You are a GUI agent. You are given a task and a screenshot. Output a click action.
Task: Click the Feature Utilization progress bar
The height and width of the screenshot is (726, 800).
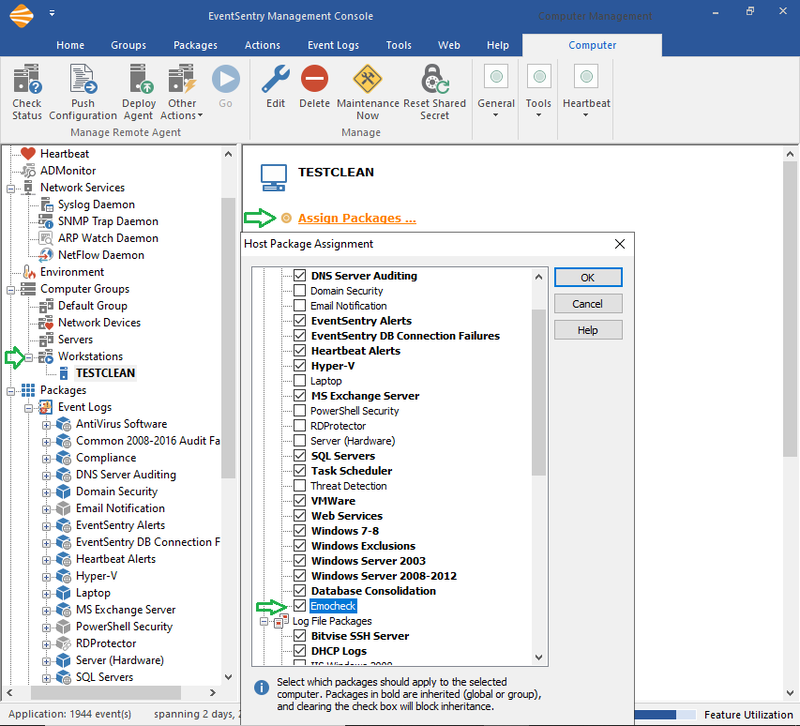click(x=664, y=714)
